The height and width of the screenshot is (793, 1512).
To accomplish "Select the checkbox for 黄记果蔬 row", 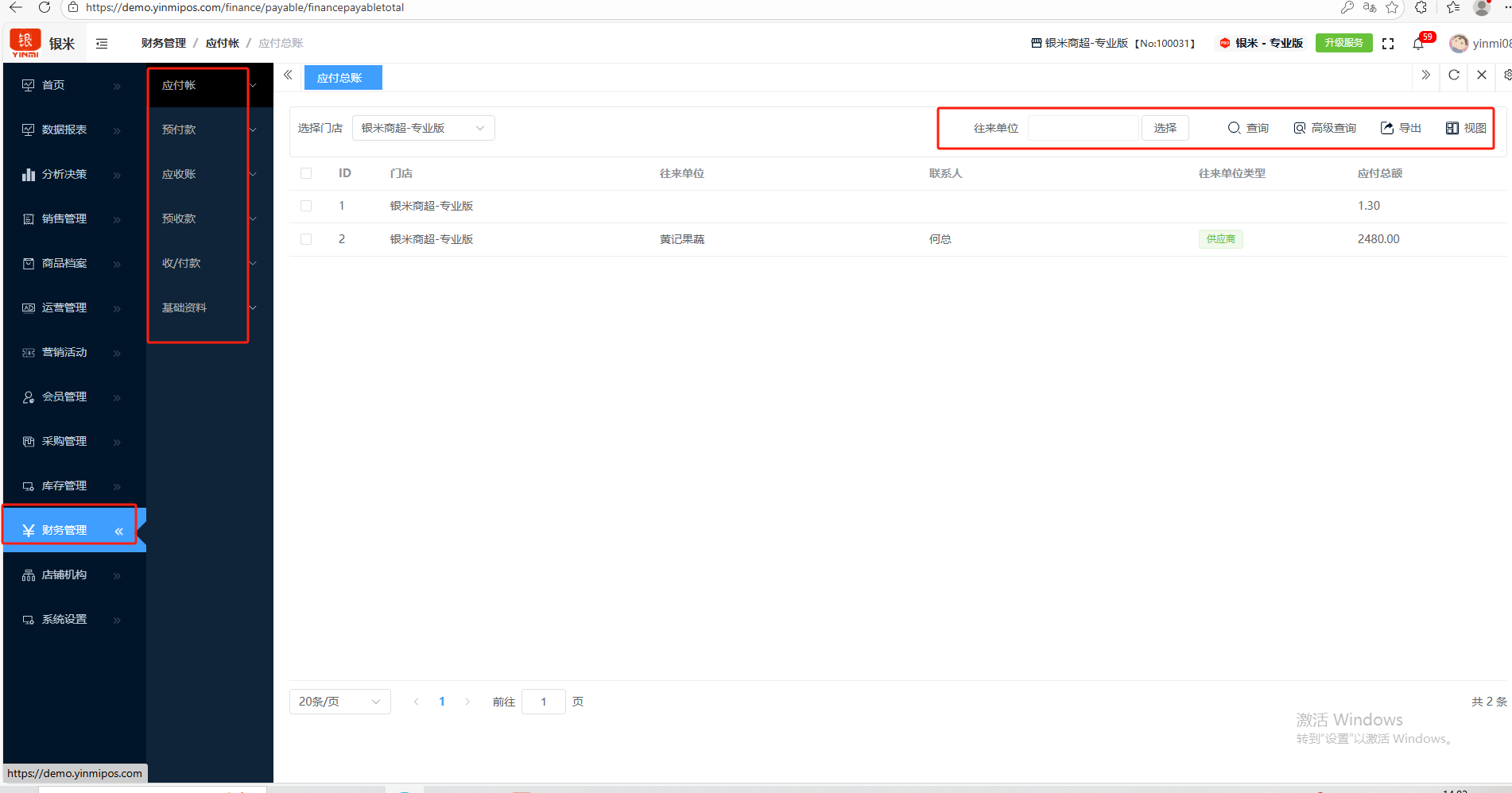I will tap(306, 239).
